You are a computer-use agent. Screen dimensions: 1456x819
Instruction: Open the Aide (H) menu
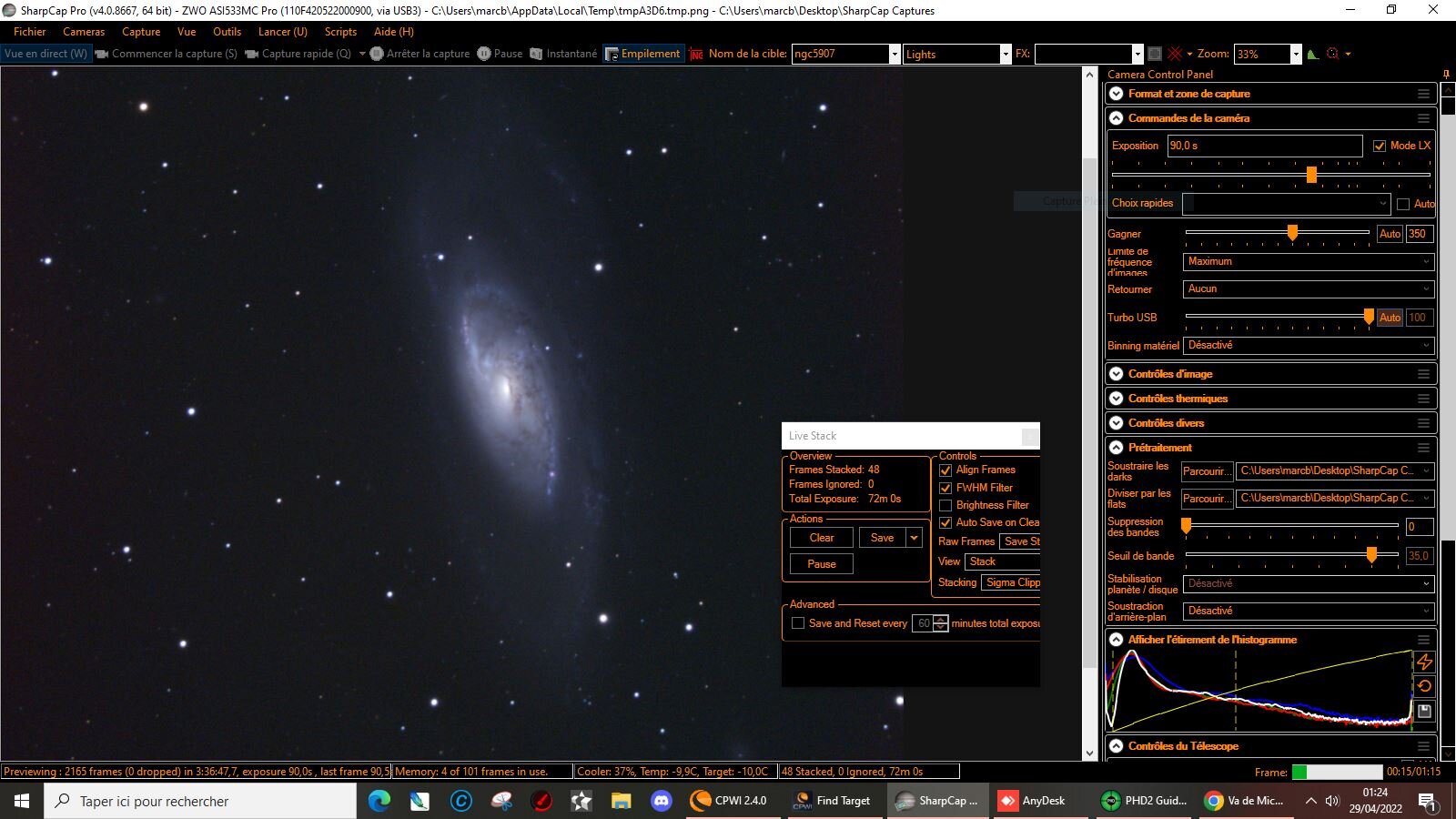coord(394,32)
